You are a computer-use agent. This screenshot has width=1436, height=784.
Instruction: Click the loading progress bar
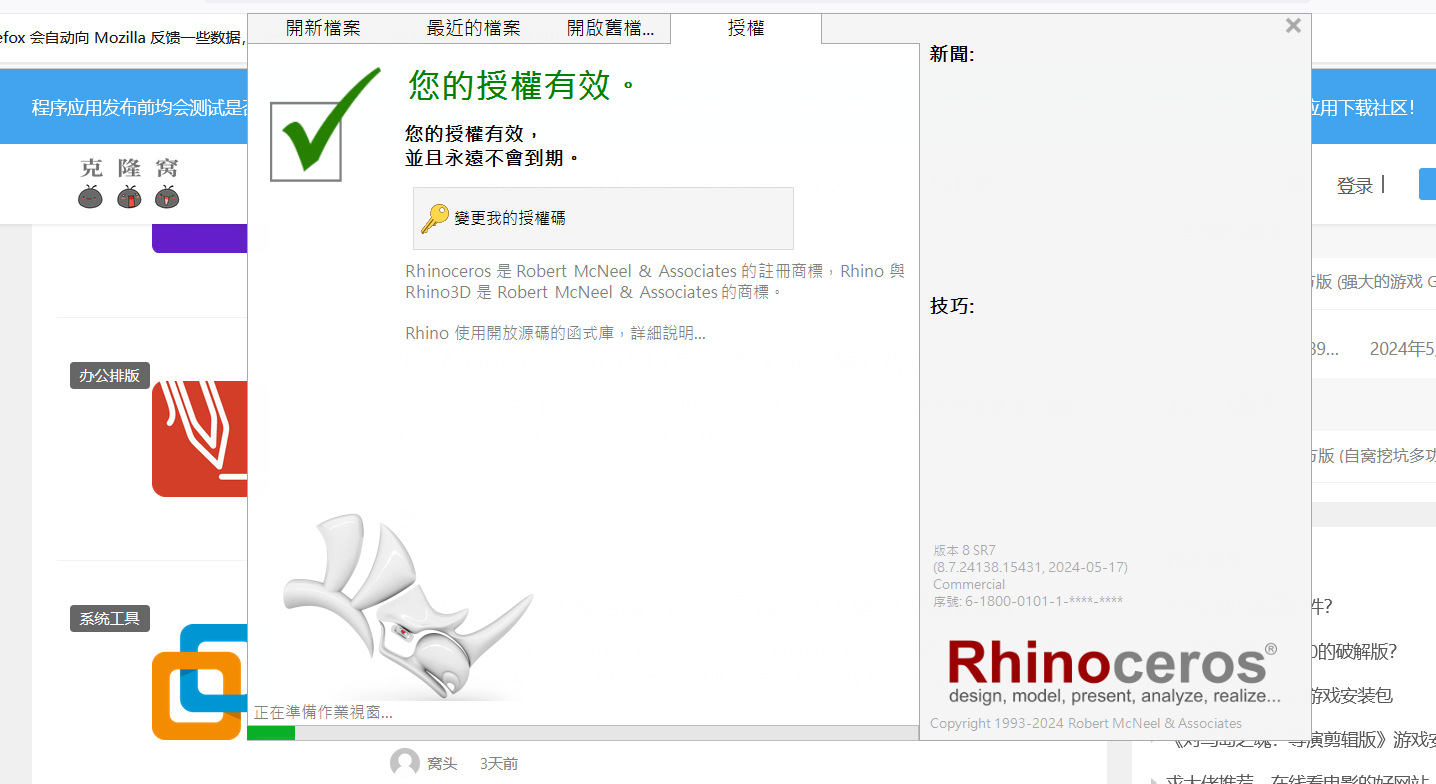coord(583,733)
